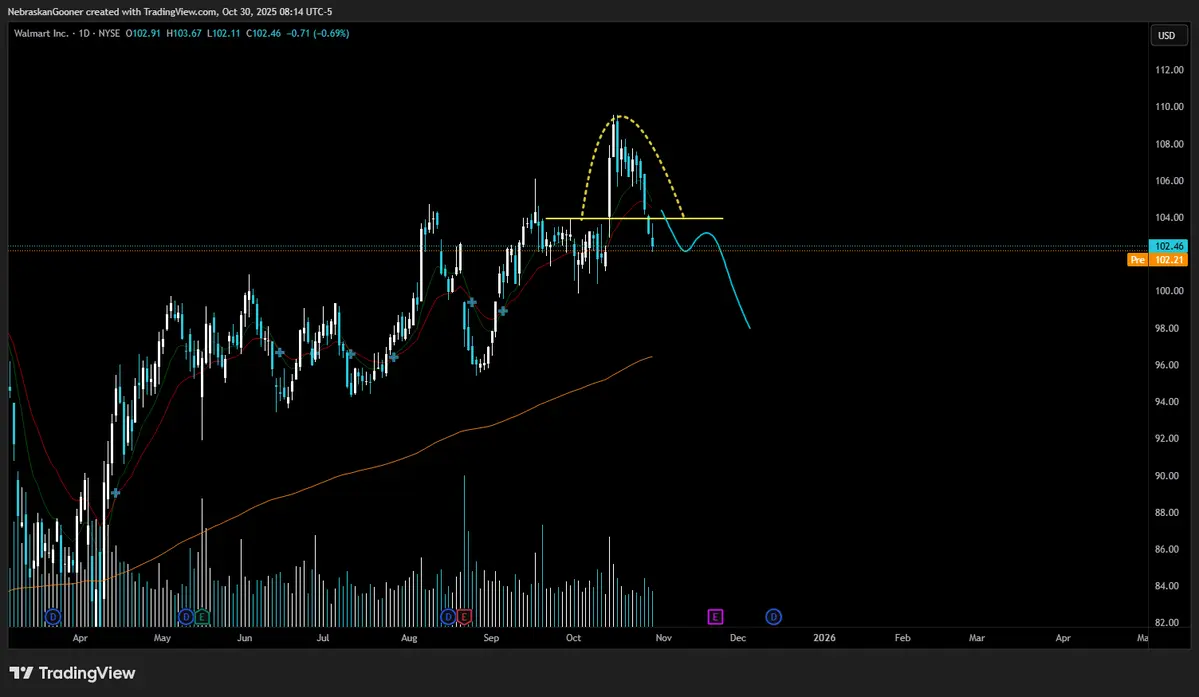Click the Mar label on time axis
The height and width of the screenshot is (697, 1199).
[976, 637]
